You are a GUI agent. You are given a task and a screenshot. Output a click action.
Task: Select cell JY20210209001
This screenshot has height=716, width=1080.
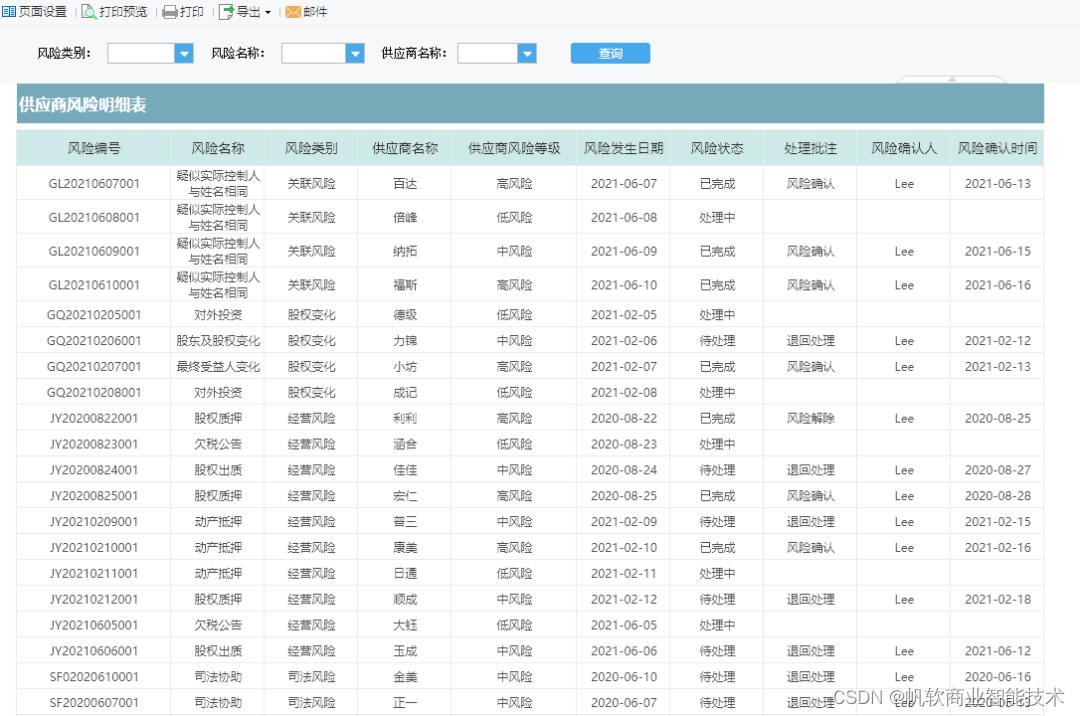tap(94, 522)
